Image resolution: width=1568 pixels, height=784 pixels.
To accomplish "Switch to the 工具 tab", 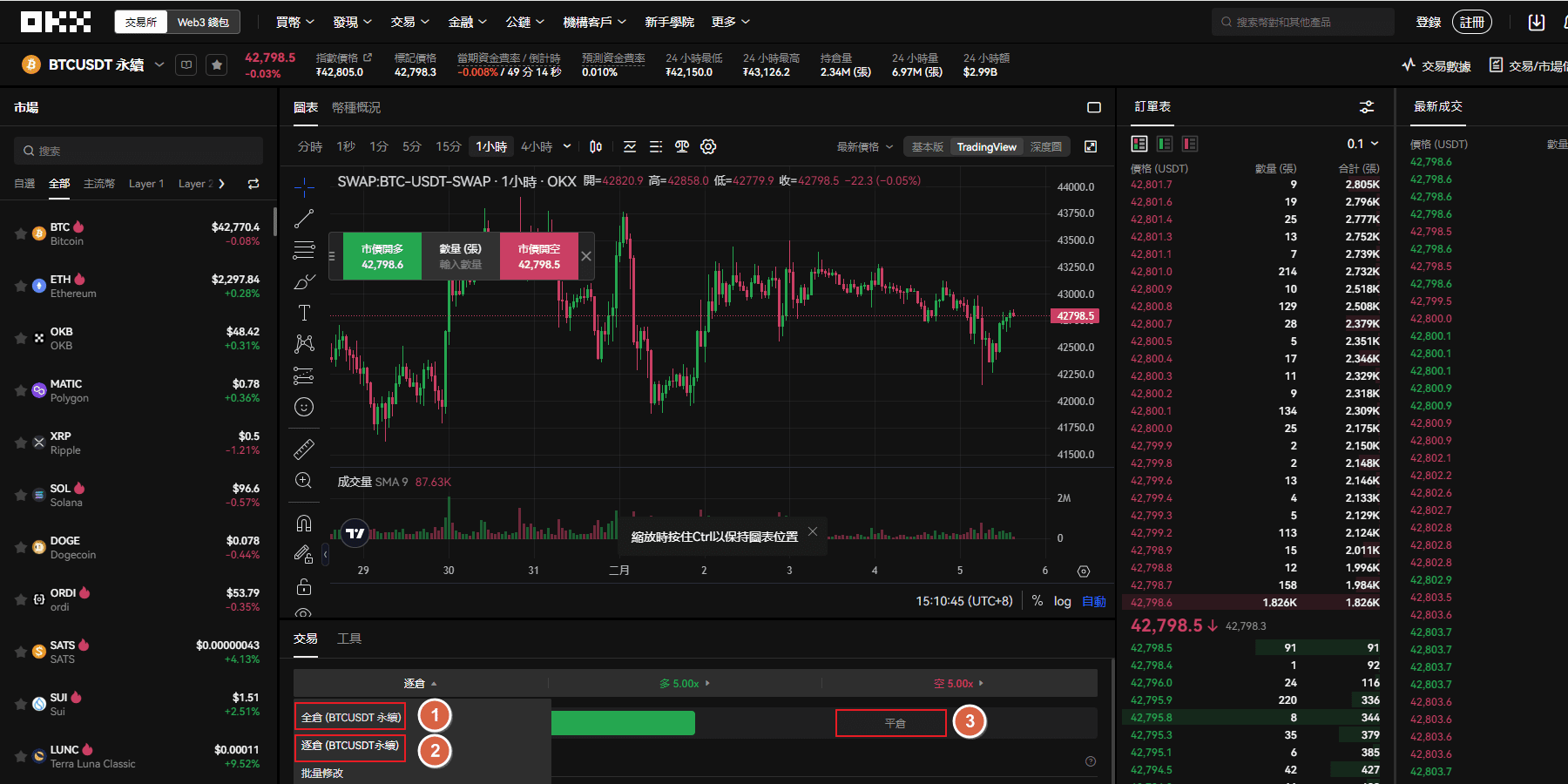I will 349,639.
